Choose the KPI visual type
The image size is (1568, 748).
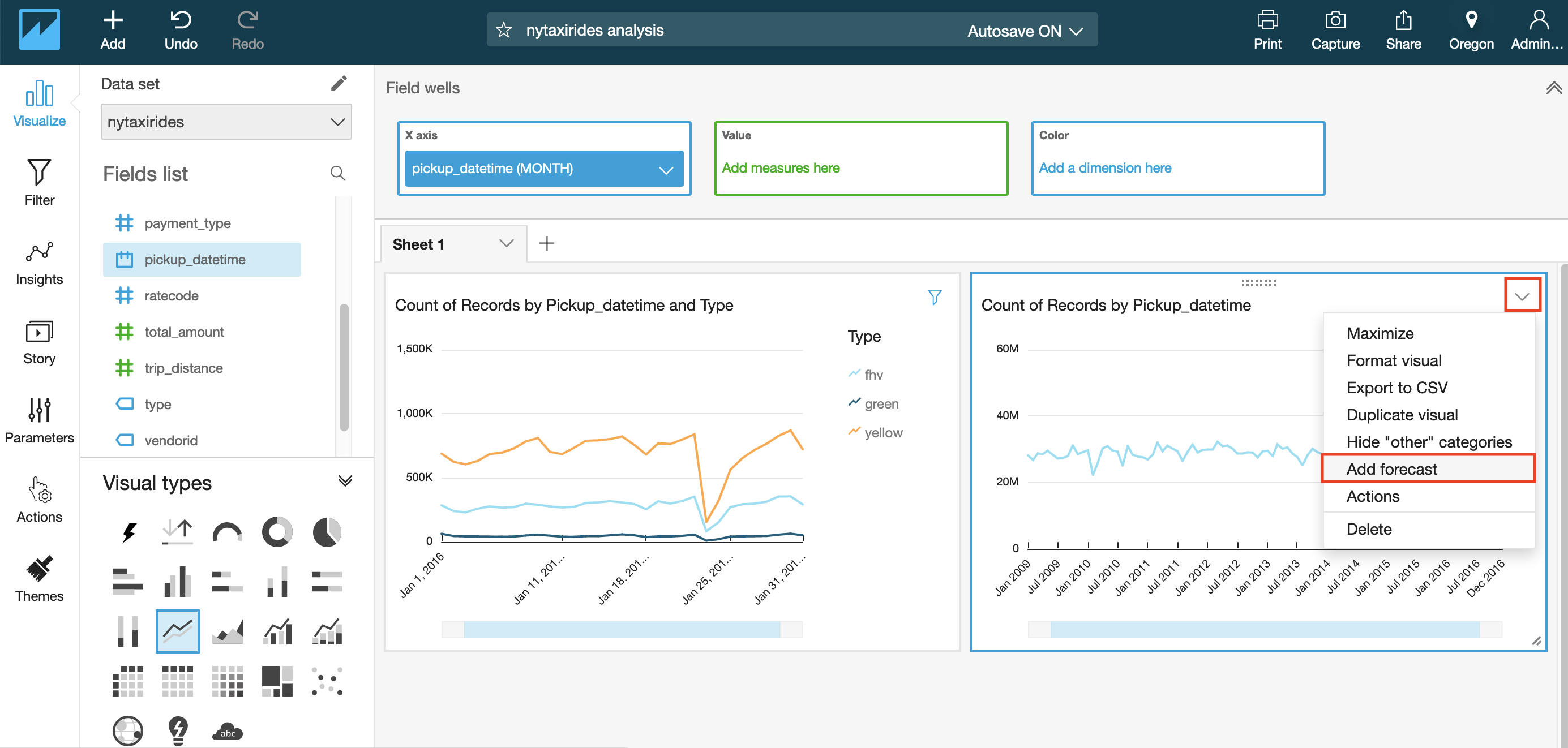[177, 532]
